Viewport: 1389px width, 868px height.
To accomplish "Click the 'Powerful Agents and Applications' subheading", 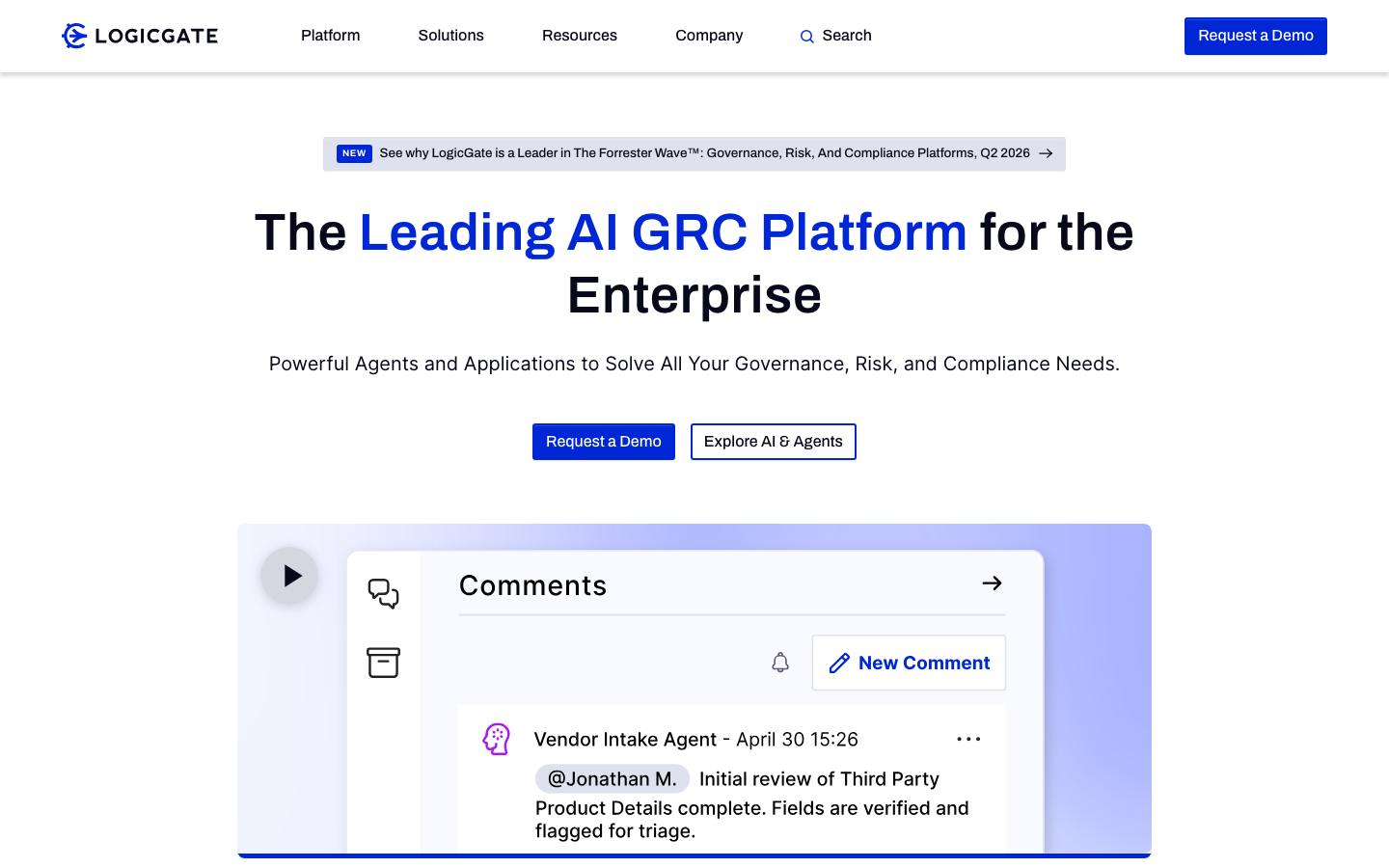I will point(694,364).
